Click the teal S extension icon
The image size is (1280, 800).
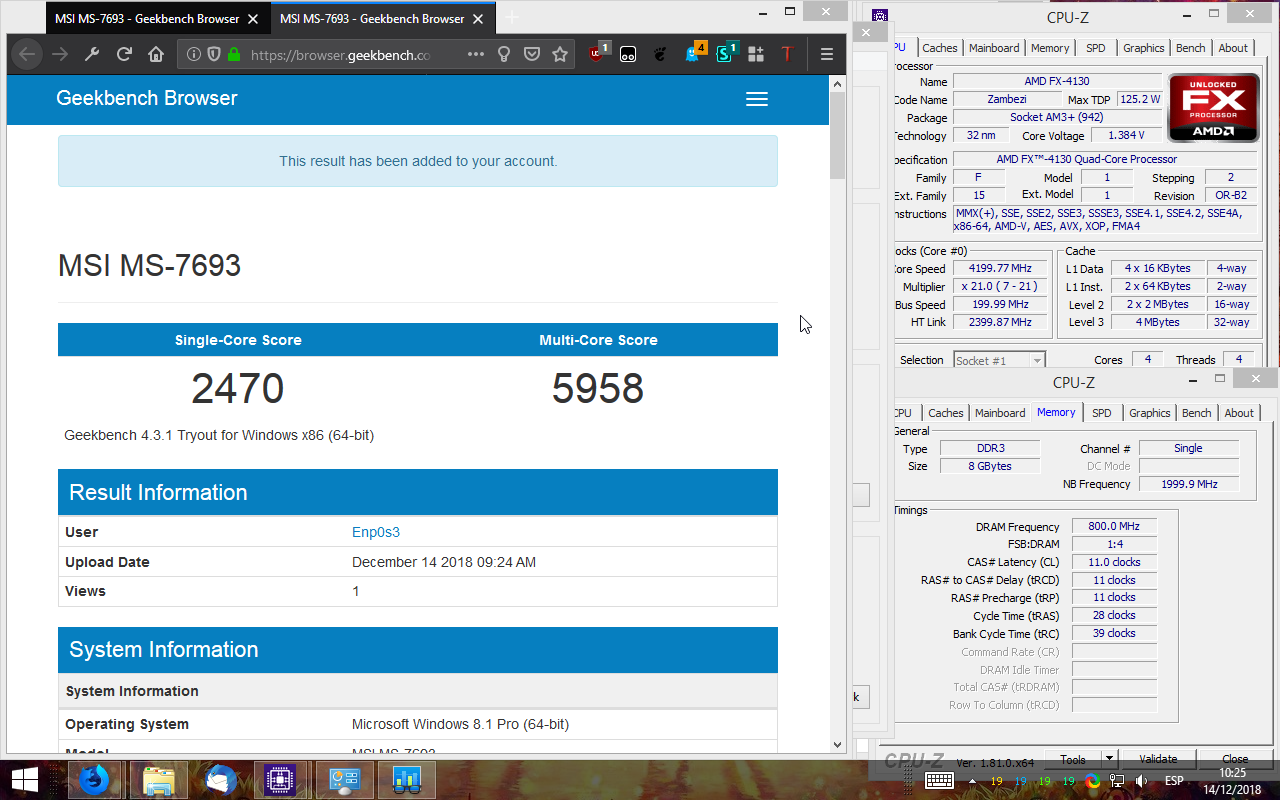pyautogui.click(x=726, y=53)
